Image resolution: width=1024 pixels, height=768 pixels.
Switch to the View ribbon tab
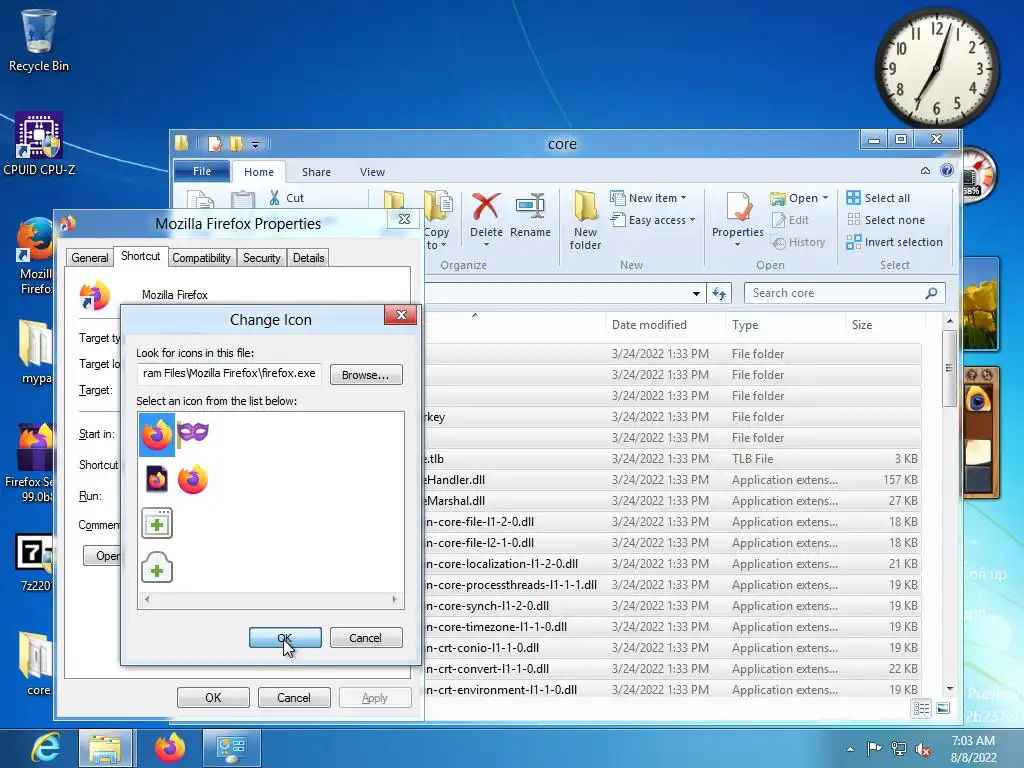pos(372,172)
